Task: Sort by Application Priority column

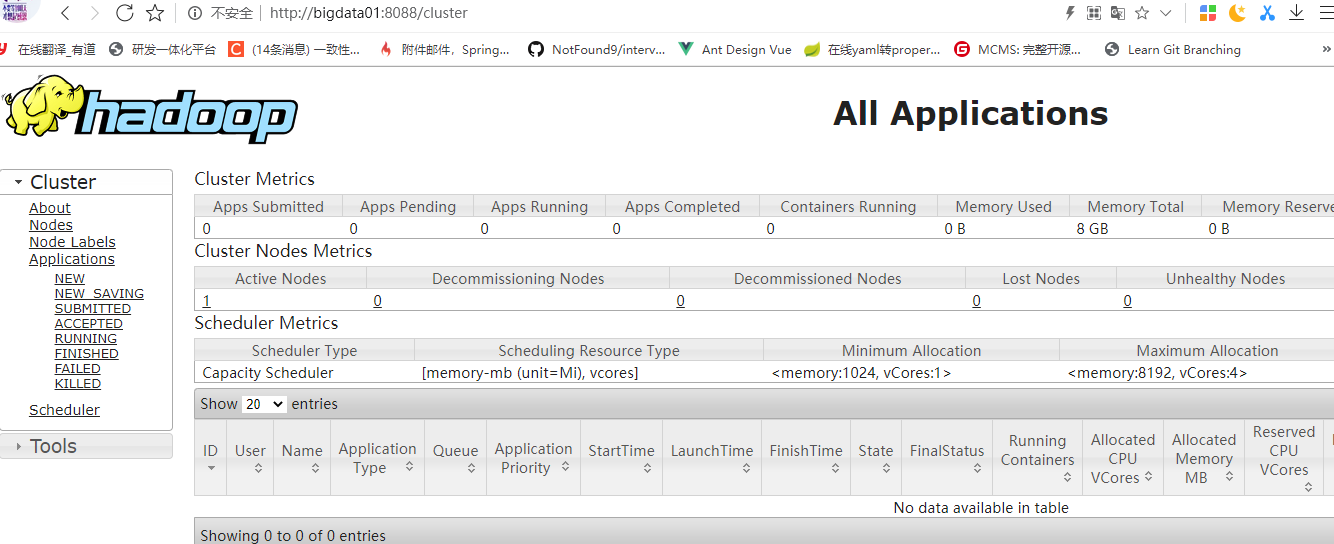Action: [x=533, y=458]
